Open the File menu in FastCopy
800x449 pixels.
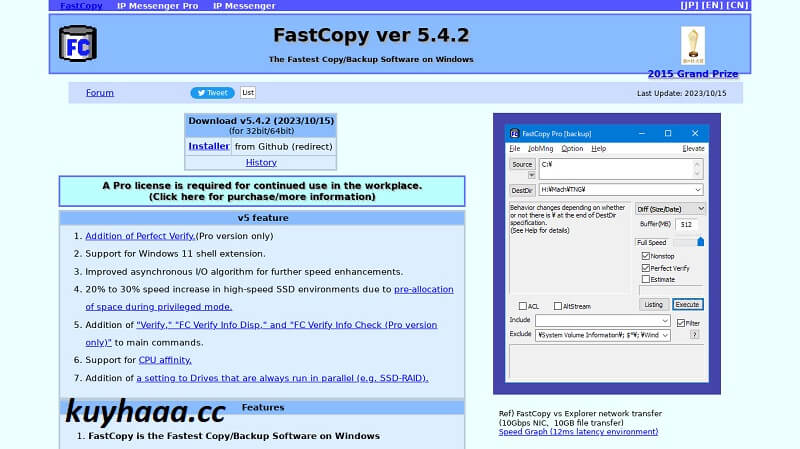click(515, 148)
